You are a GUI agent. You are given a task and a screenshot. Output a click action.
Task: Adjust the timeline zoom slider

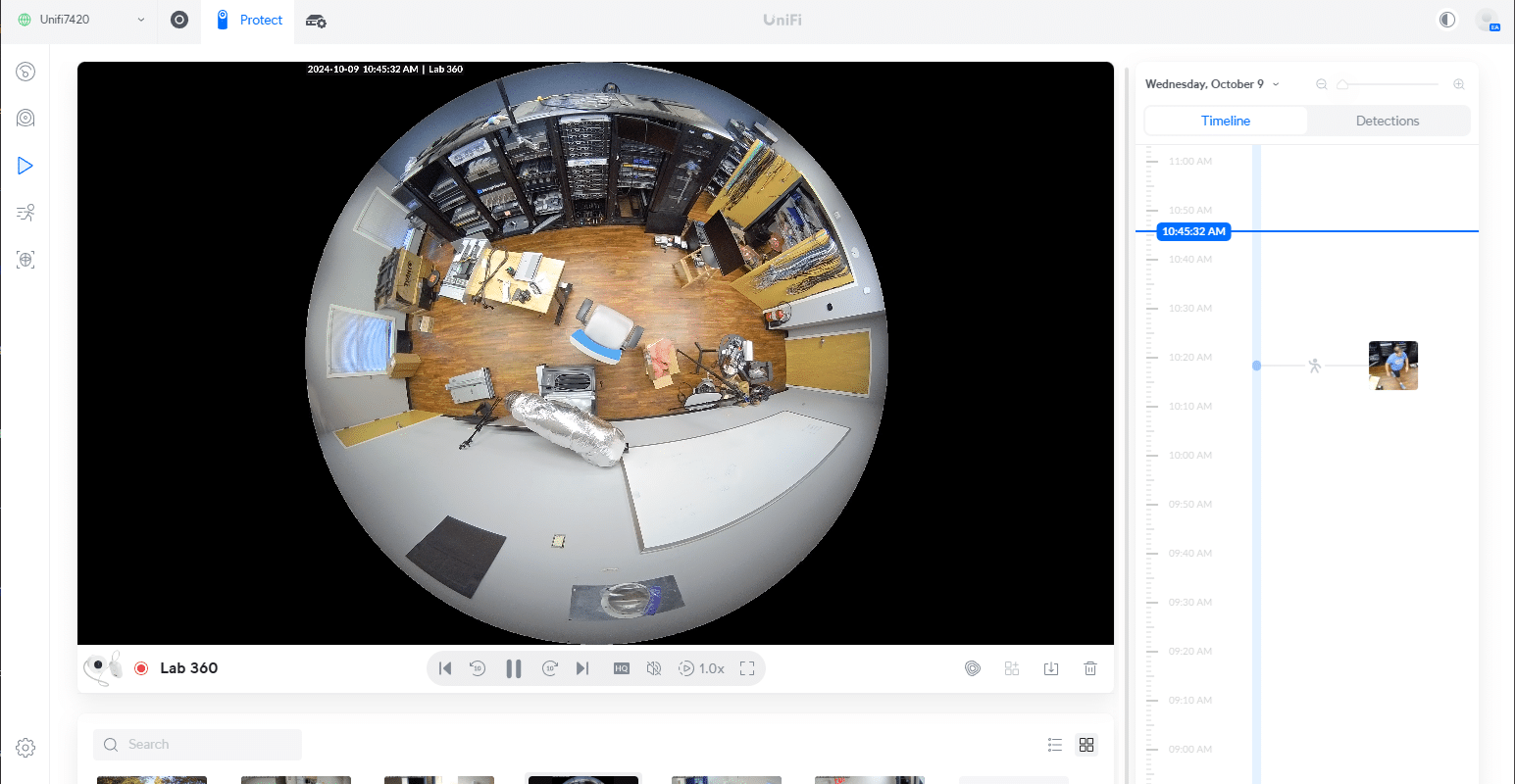pyautogui.click(x=1343, y=84)
